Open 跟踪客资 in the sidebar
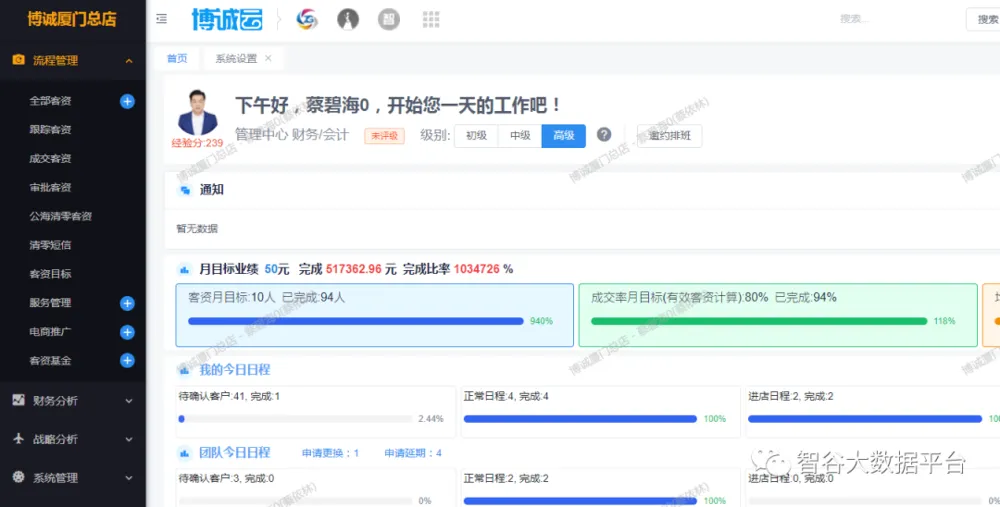Viewport: 1000px width, 507px height. (50, 130)
